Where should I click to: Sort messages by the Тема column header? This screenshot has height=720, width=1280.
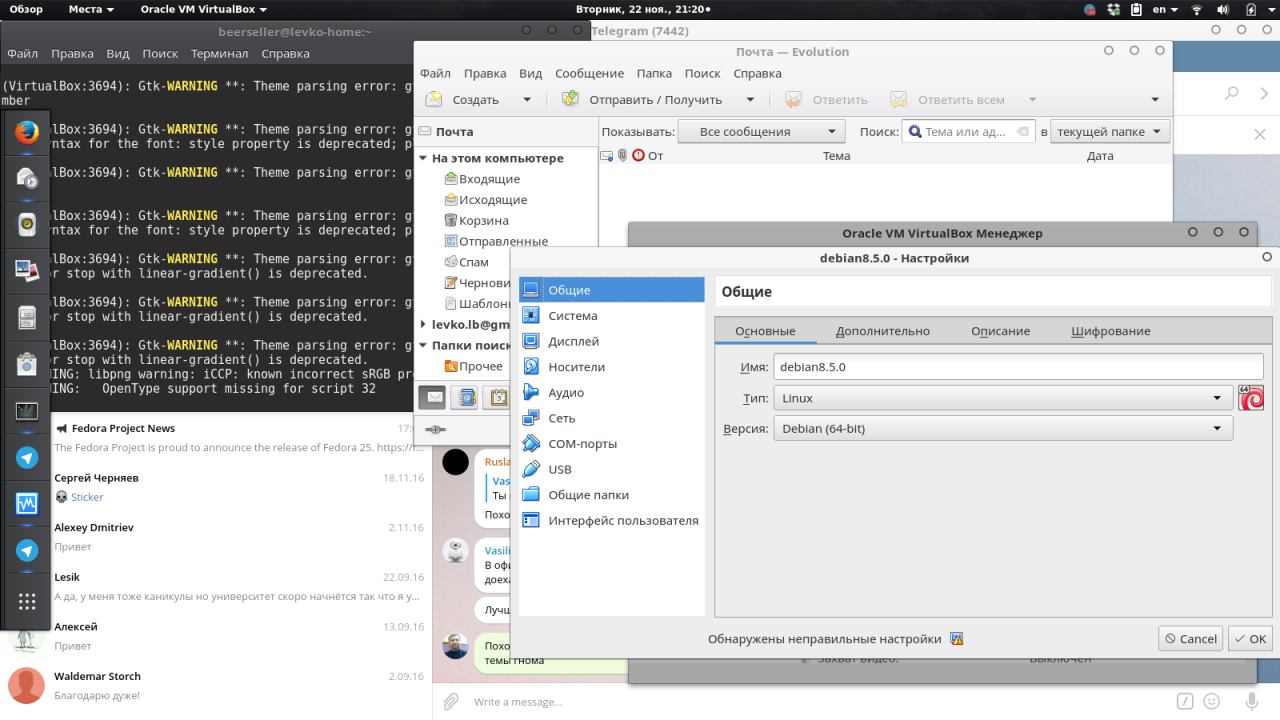click(836, 156)
